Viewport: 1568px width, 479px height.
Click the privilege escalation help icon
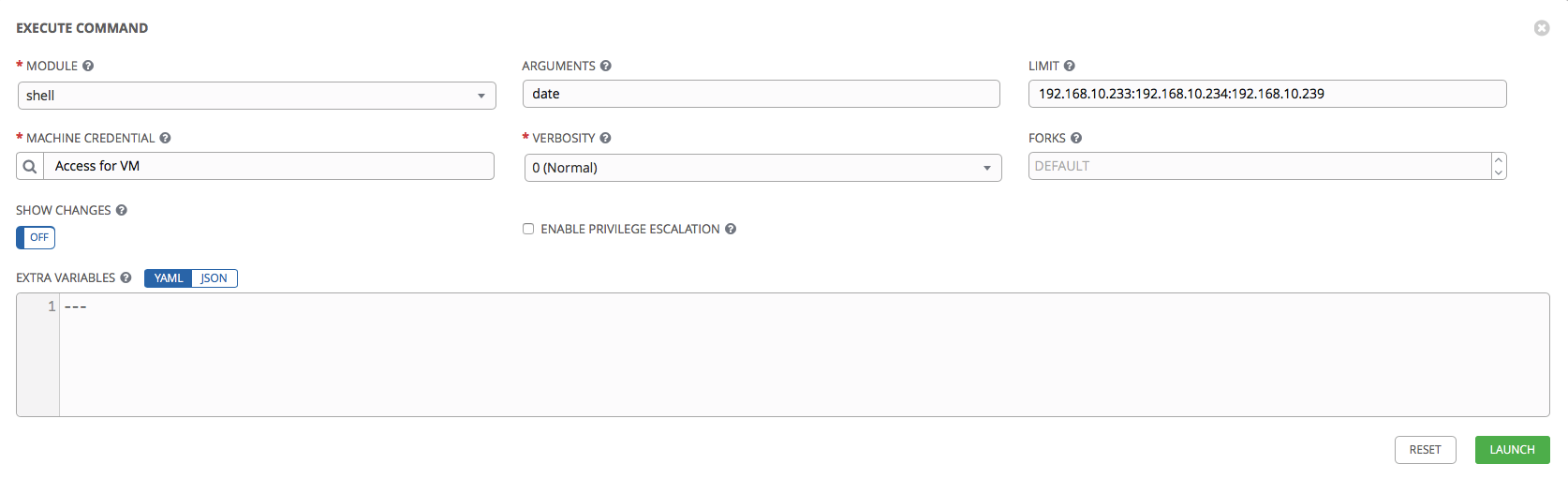731,229
